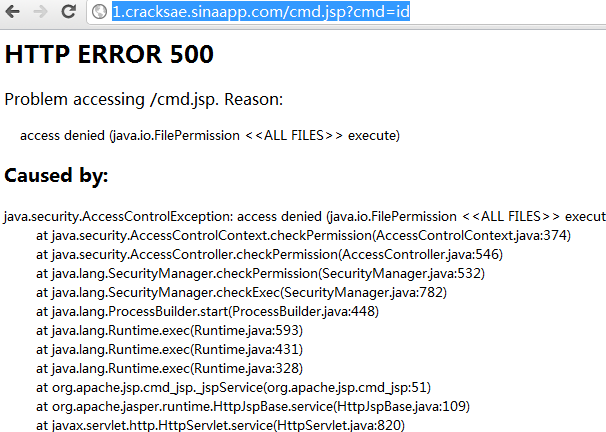606x432 pixels.
Task: Click the cmd_jsp._jspService stack line
Action: click(233, 387)
